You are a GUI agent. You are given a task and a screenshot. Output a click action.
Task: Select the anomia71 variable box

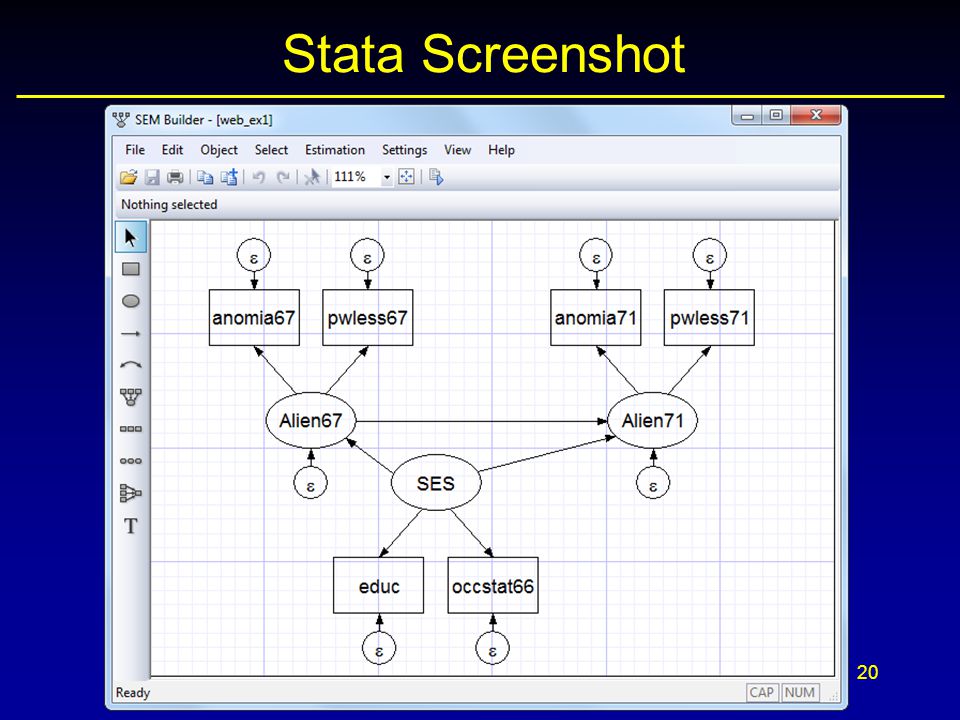(596, 318)
